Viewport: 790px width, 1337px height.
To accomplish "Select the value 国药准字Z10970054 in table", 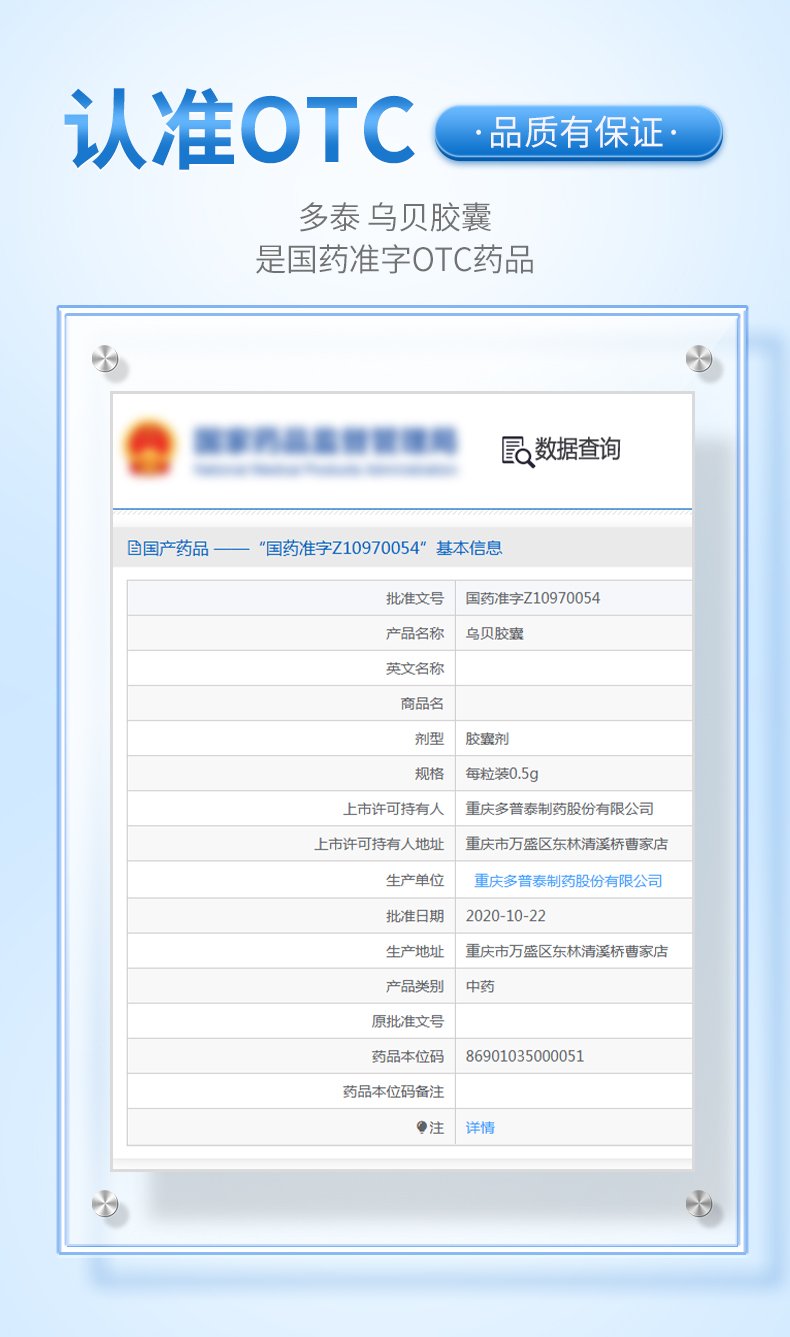I will click(533, 598).
